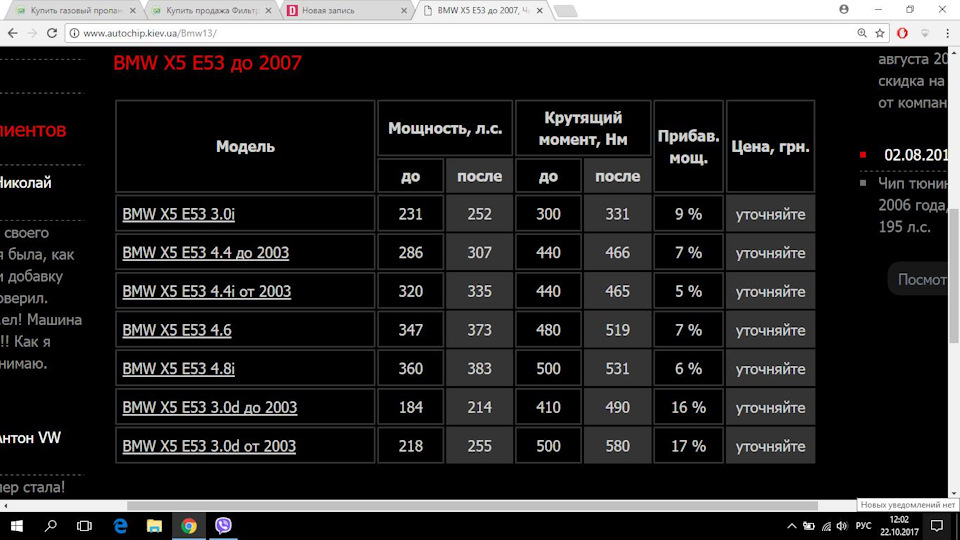Open link BMW X5 E53 3.0d до 2003
Image resolution: width=960 pixels, height=540 pixels.
(209, 407)
